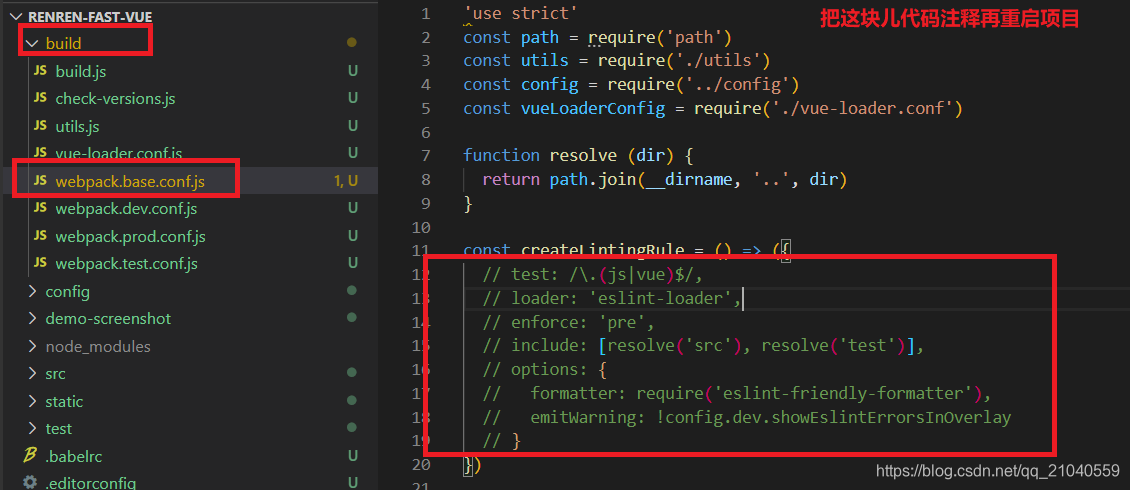Collapse the build folder chevron
This screenshot has height=490, width=1130.
pos(31,43)
